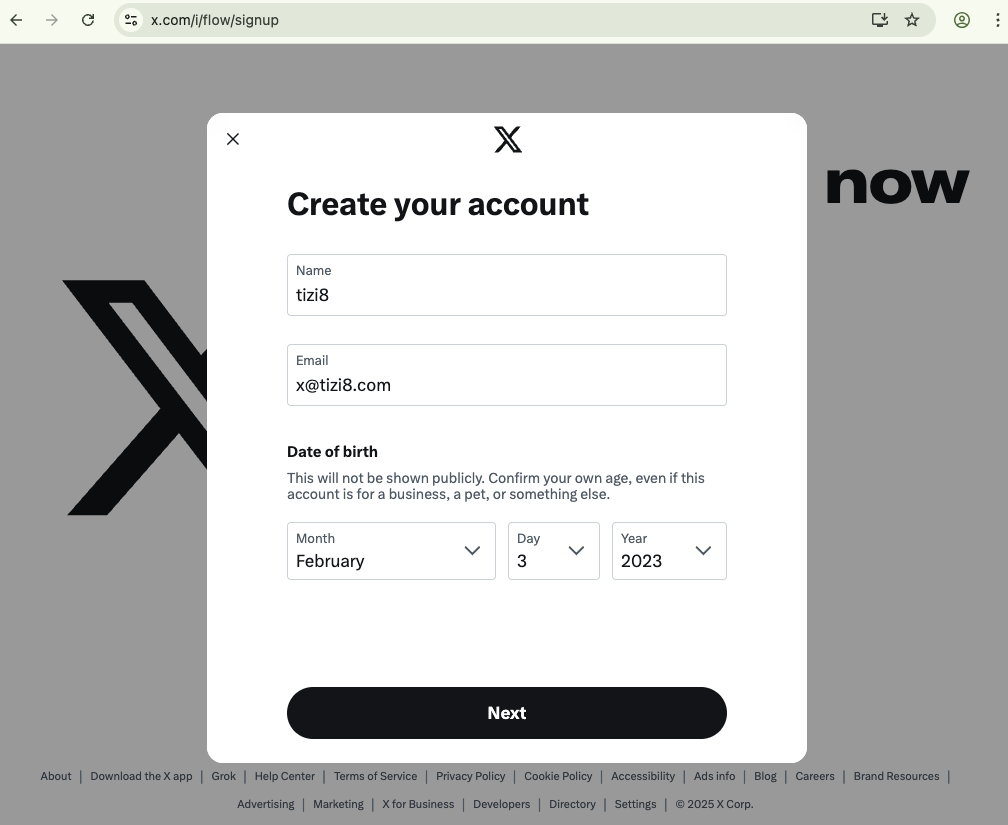The image size is (1008, 825).
Task: Open the browser three-dot menu
Action: (997, 20)
